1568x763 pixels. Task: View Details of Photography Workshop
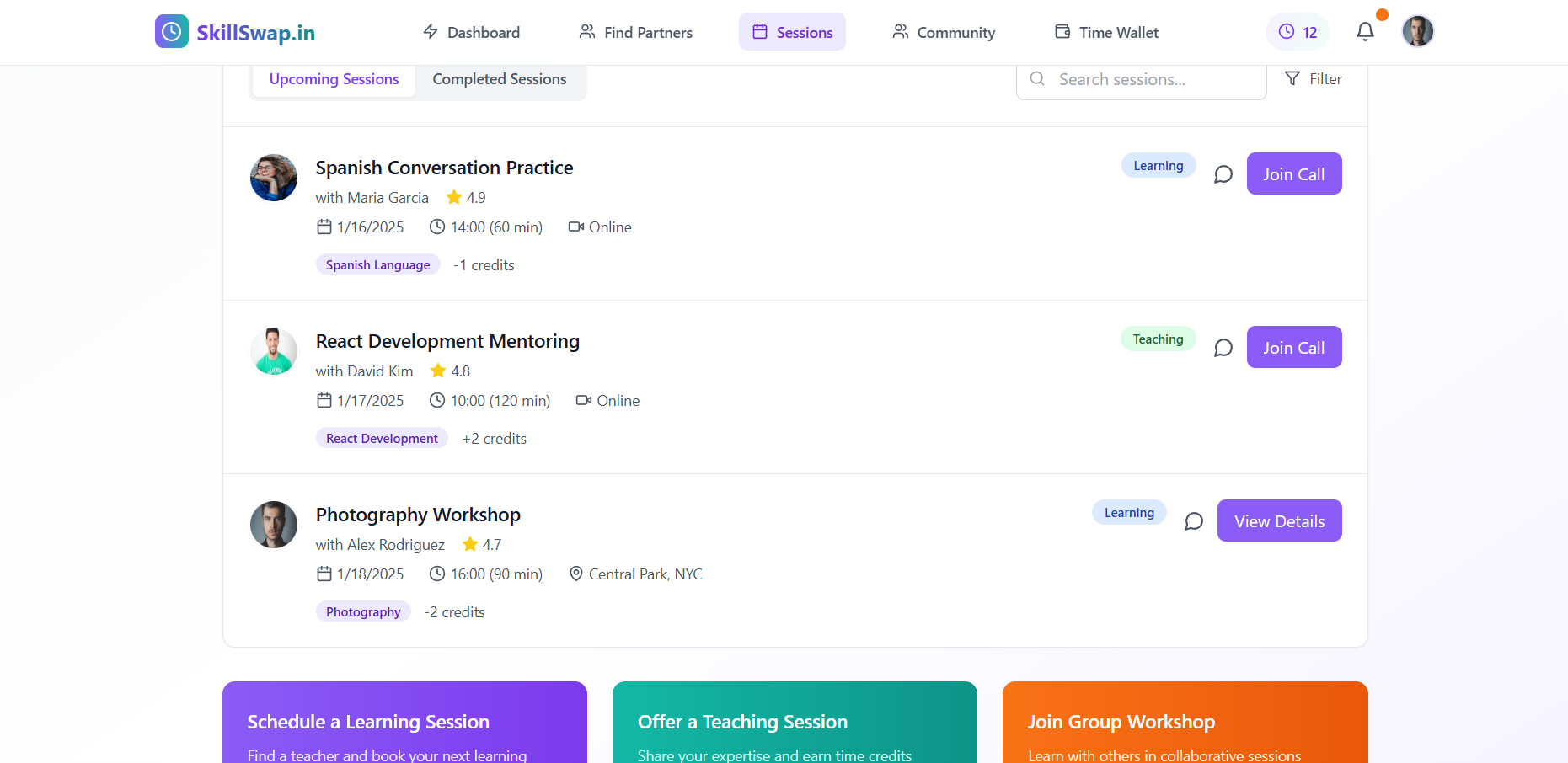point(1280,520)
